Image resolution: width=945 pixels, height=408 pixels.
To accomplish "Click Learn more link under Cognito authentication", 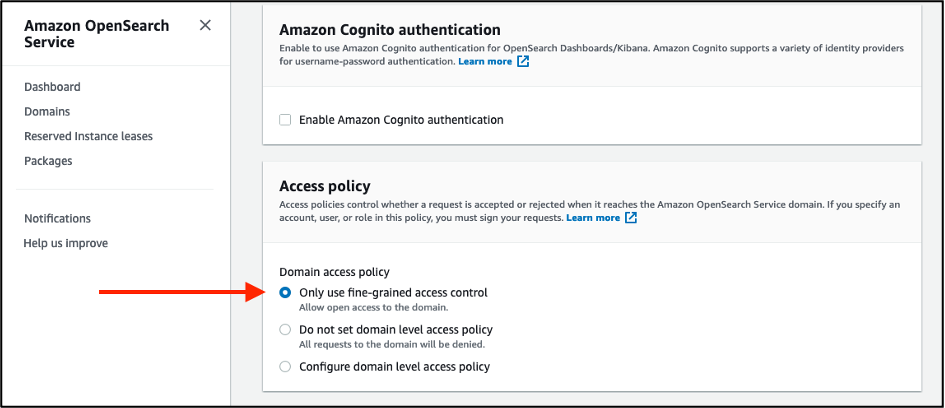I will pos(485,62).
